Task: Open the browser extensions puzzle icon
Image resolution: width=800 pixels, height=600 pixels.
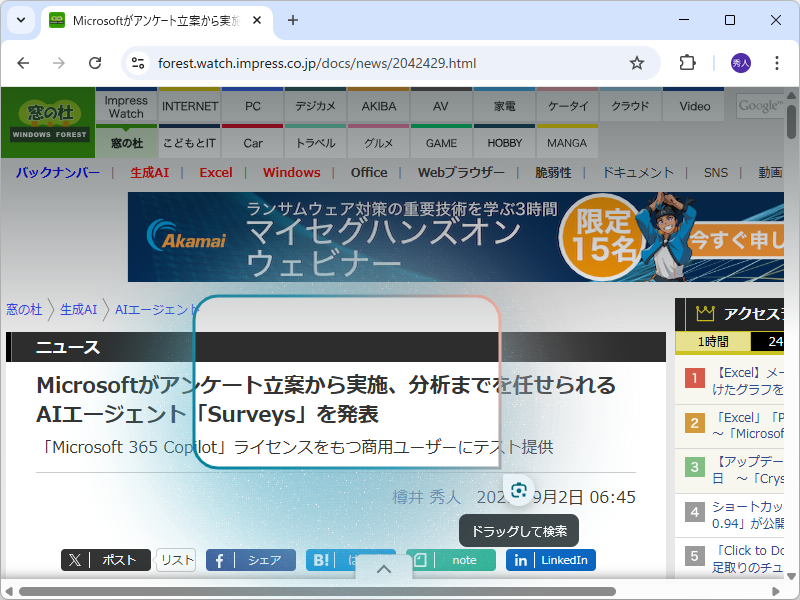Action: tap(687, 62)
